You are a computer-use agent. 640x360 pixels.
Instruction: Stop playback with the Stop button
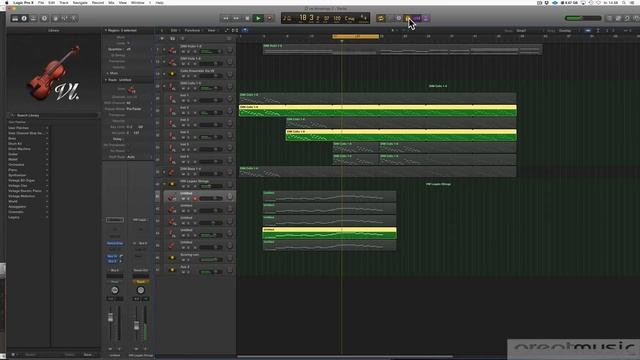click(247, 18)
